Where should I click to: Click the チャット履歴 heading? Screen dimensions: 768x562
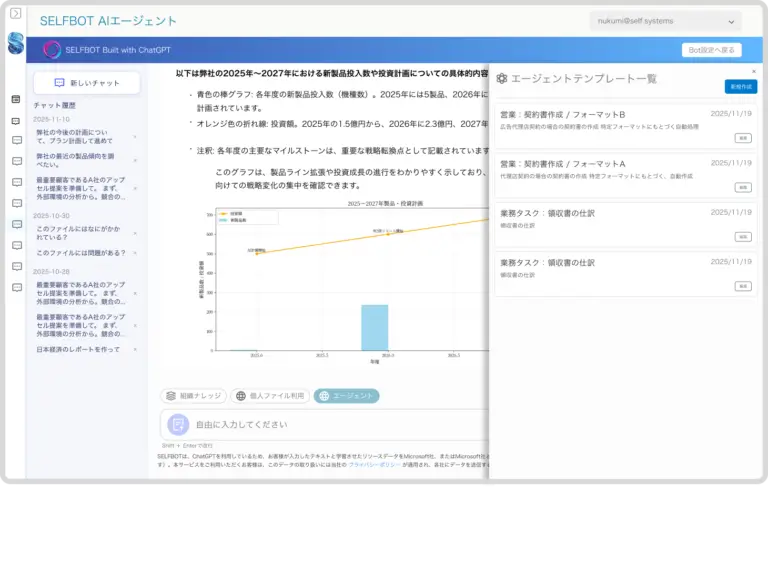tap(54, 105)
